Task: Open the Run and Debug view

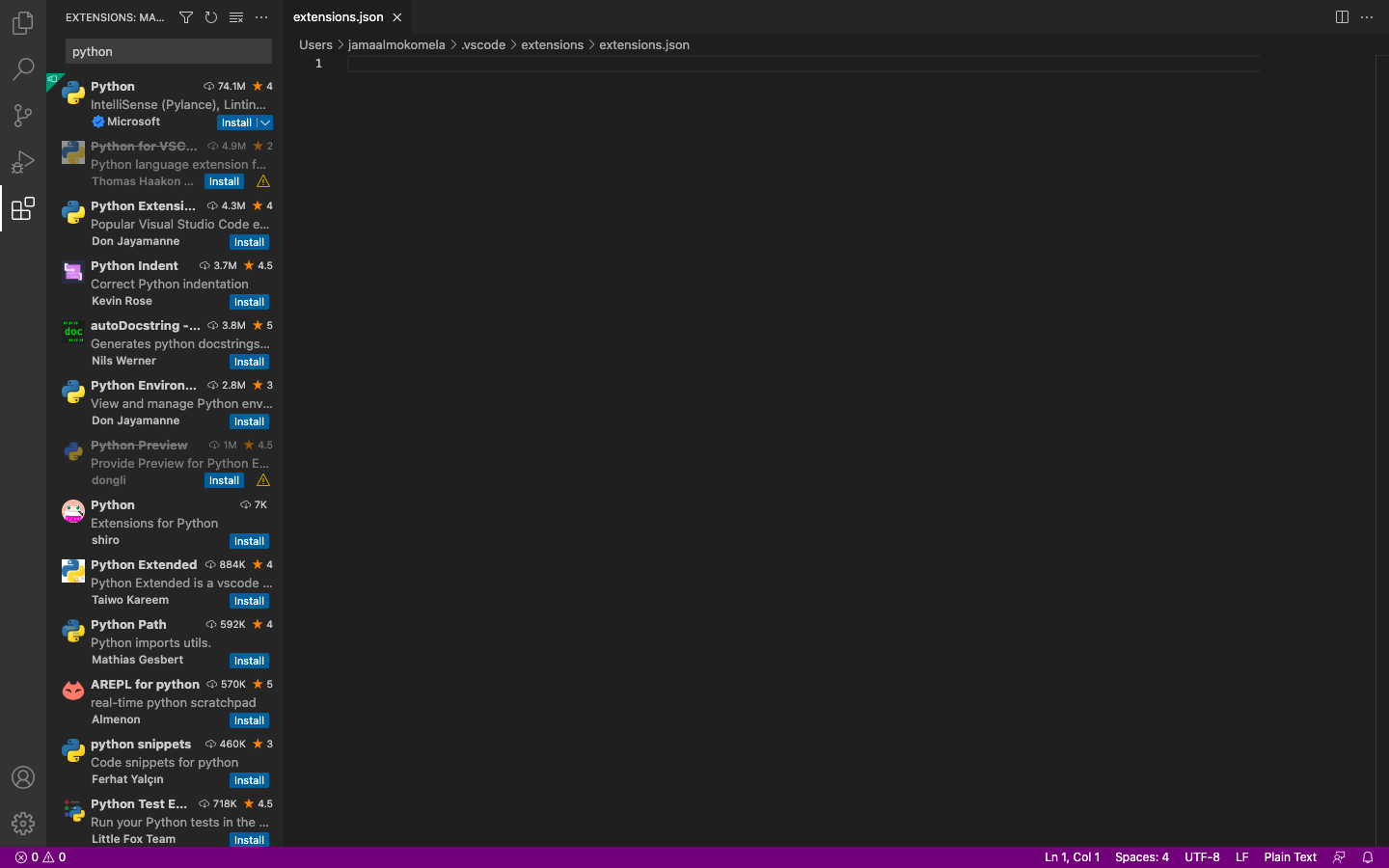Action: point(23,161)
